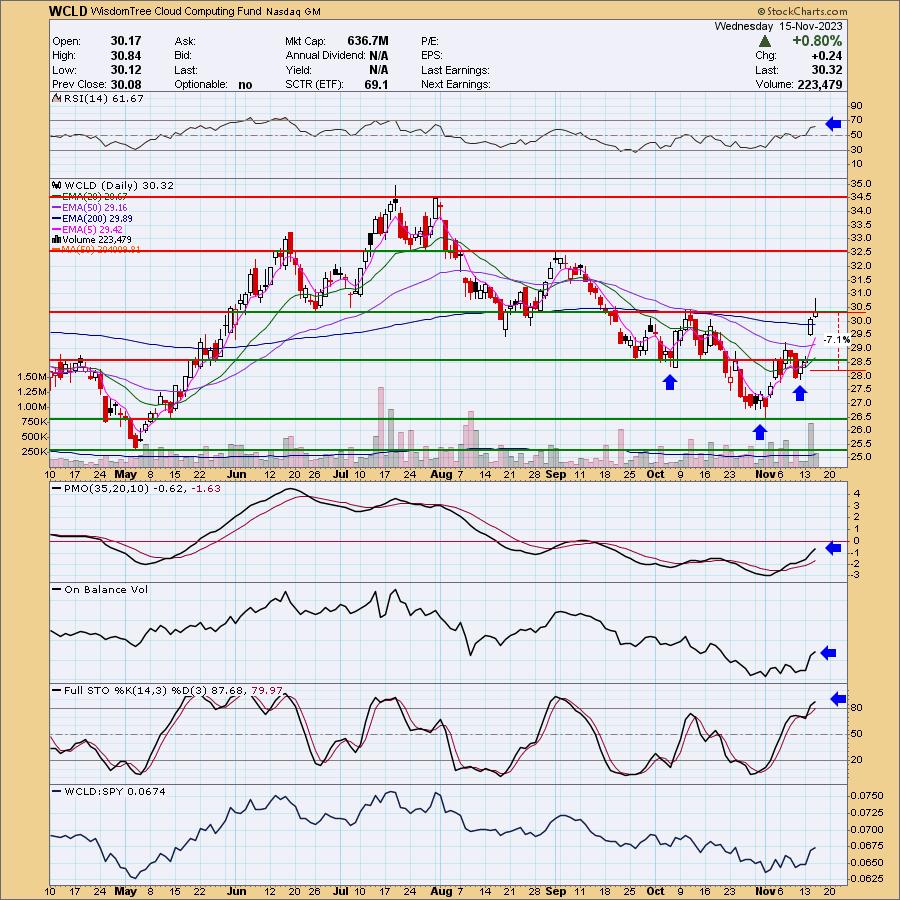The image size is (900, 900).
Task: Click the 1.50M volume axis label
Action: pyautogui.click(x=33, y=377)
